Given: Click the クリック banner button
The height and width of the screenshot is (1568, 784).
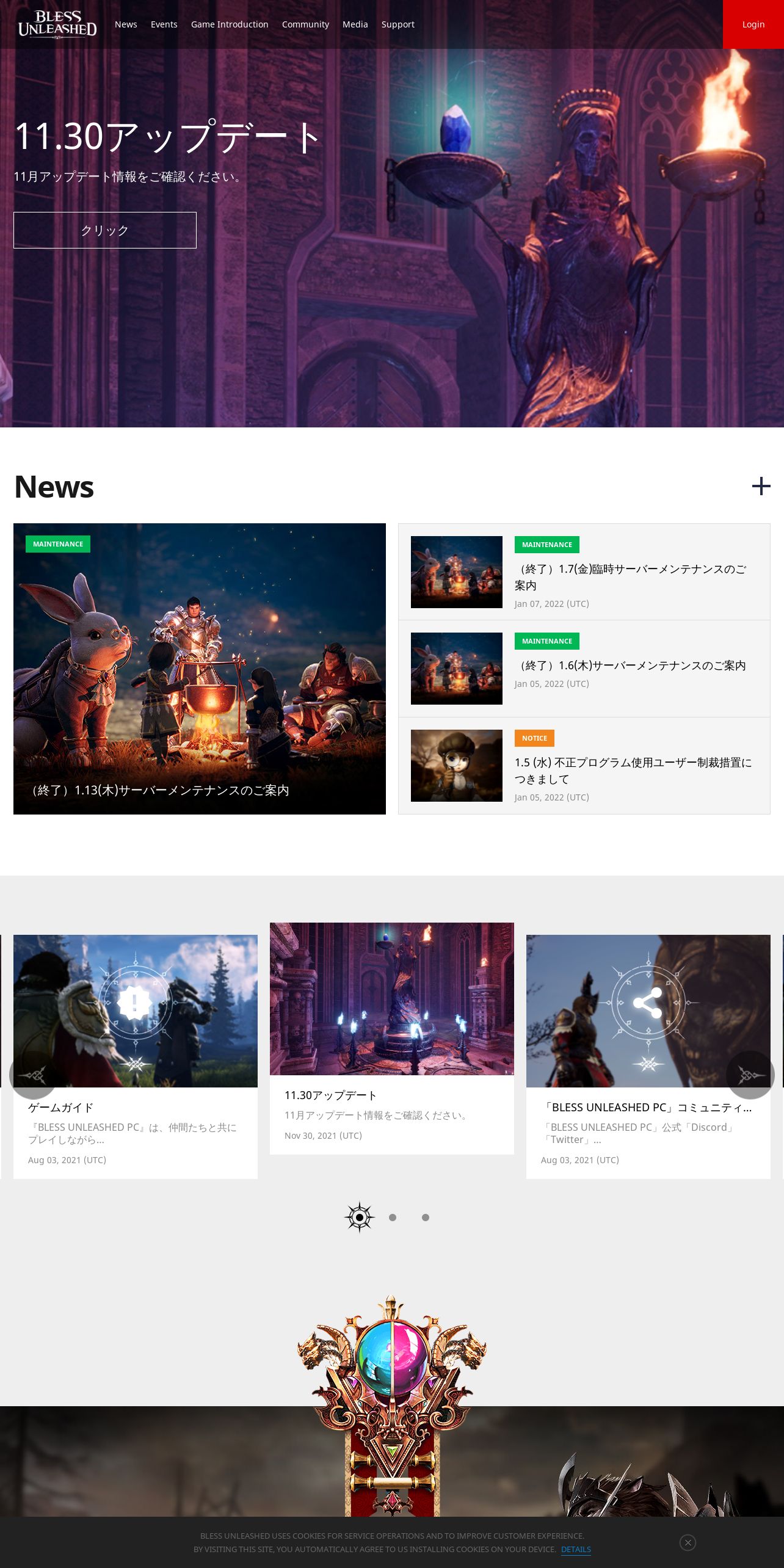Looking at the screenshot, I should (105, 230).
